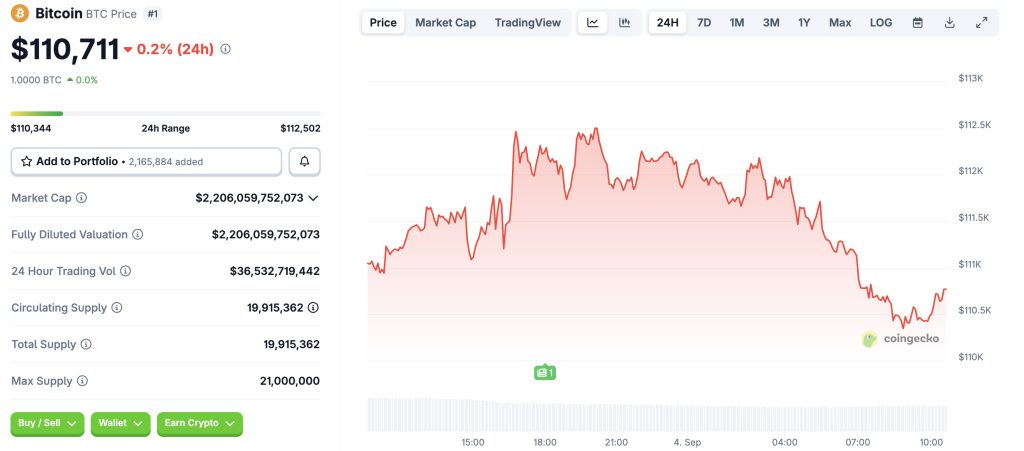Image resolution: width=1024 pixels, height=451 pixels.
Task: Switch to candlestick chart icon
Action: pyautogui.click(x=625, y=23)
